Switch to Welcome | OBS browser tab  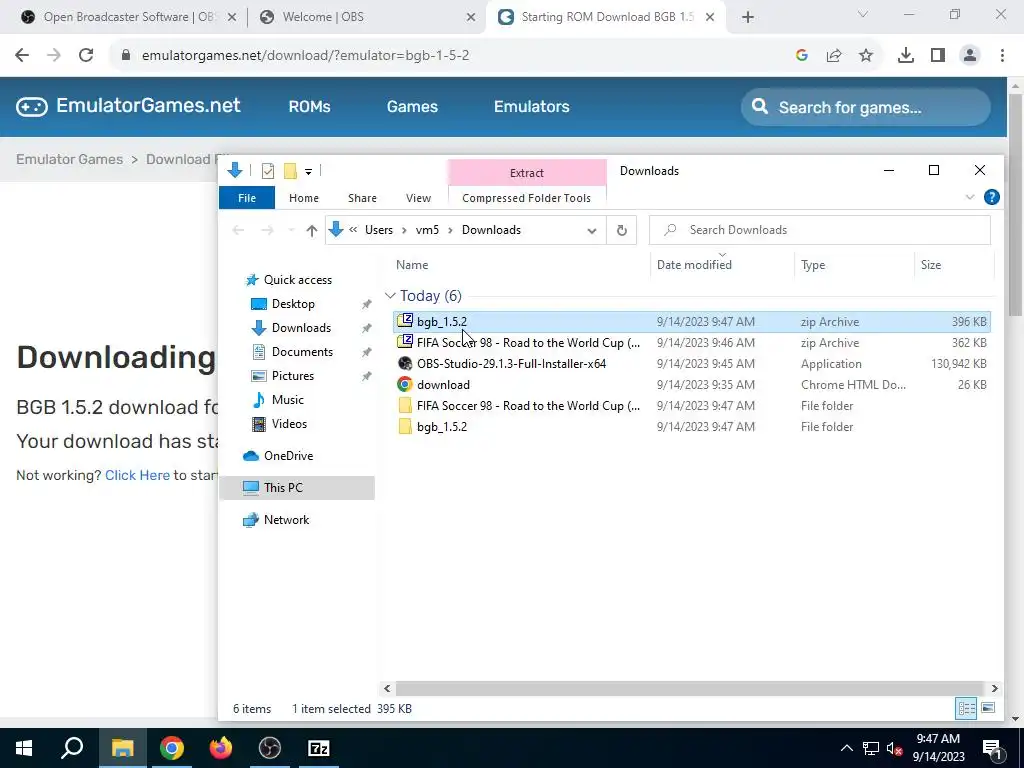[366, 17]
